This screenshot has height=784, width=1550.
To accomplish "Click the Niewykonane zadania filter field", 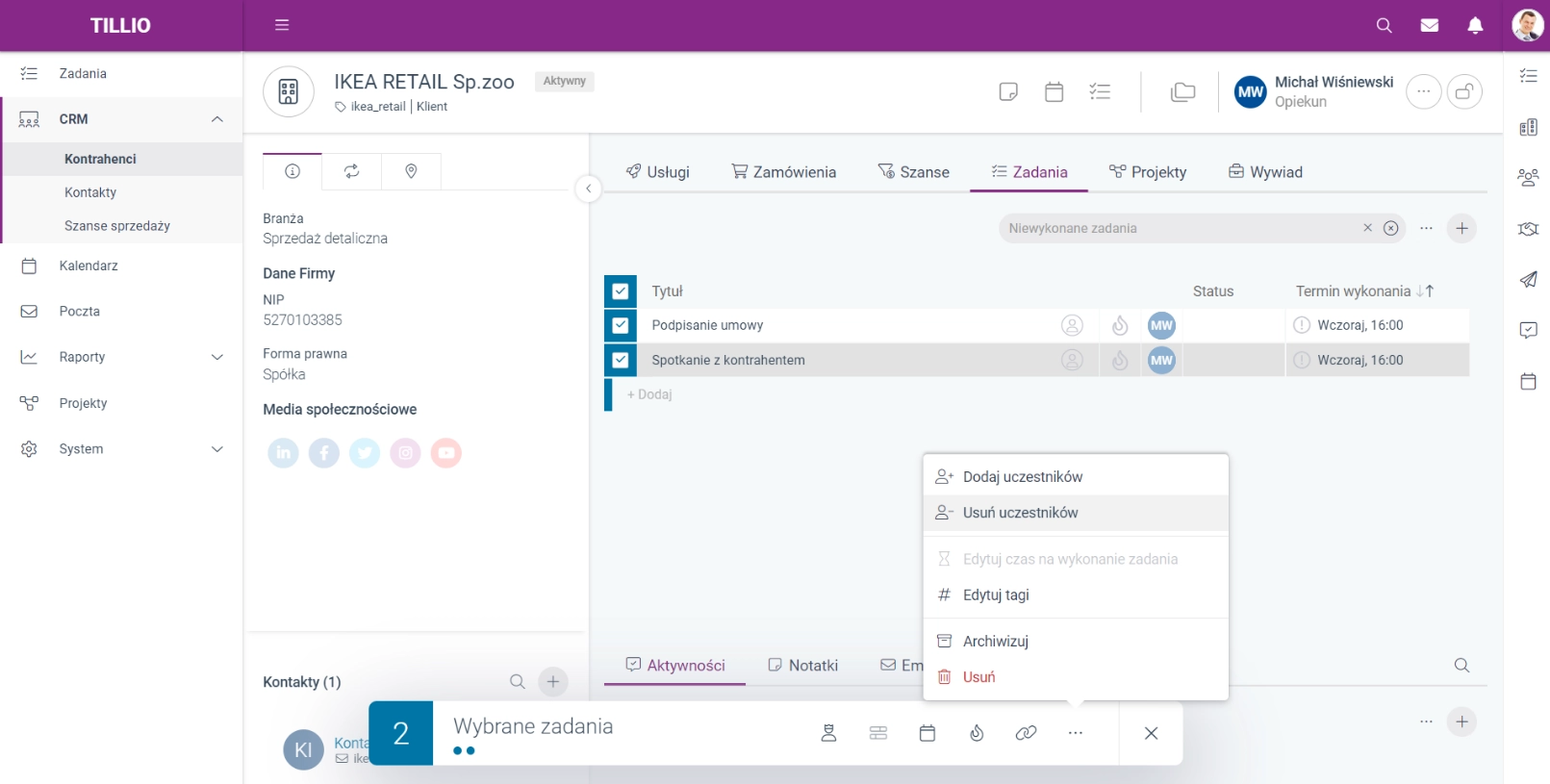I will click(1202, 228).
